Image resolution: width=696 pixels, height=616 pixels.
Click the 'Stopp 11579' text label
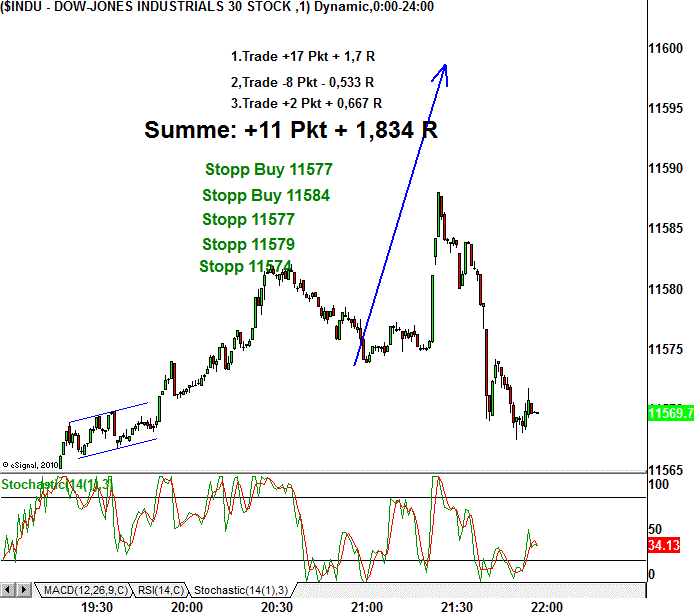pyautogui.click(x=248, y=244)
